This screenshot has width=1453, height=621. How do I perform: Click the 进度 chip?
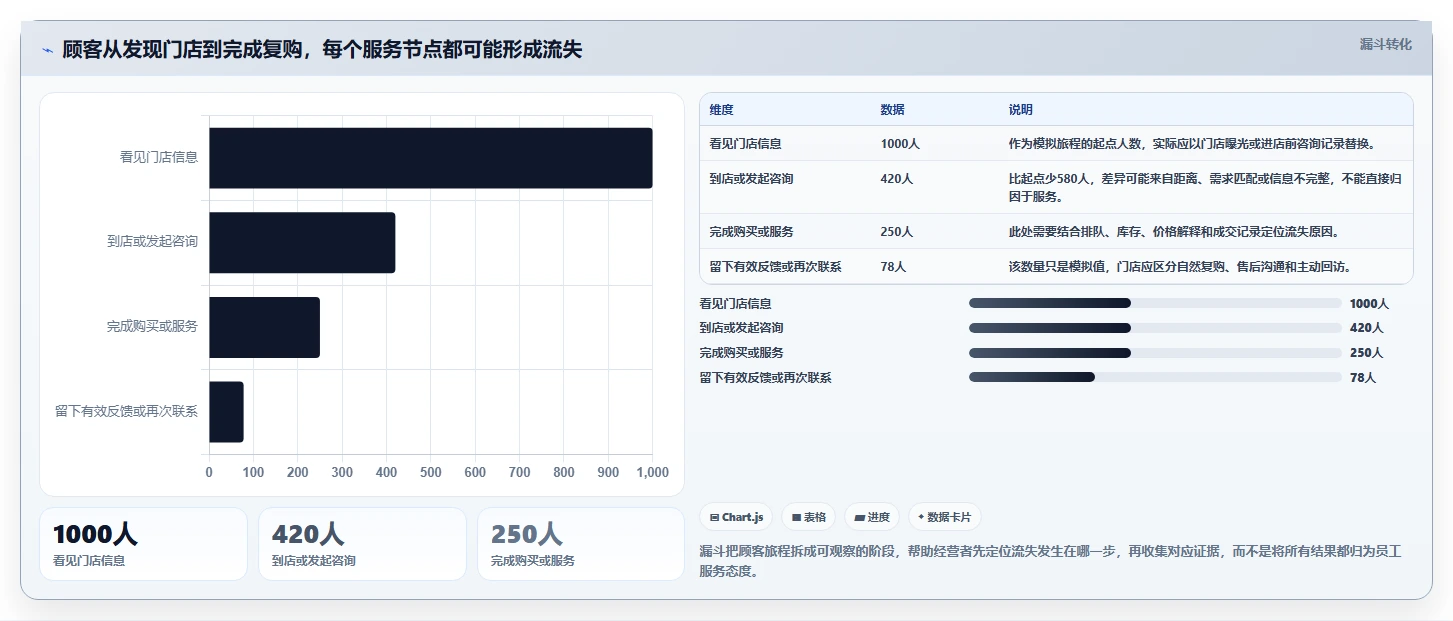click(872, 517)
